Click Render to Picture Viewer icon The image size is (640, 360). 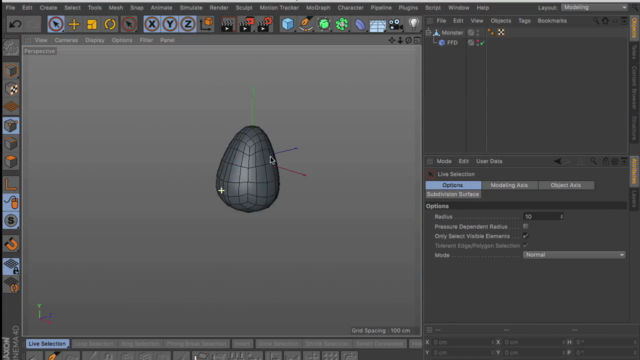tap(246, 24)
